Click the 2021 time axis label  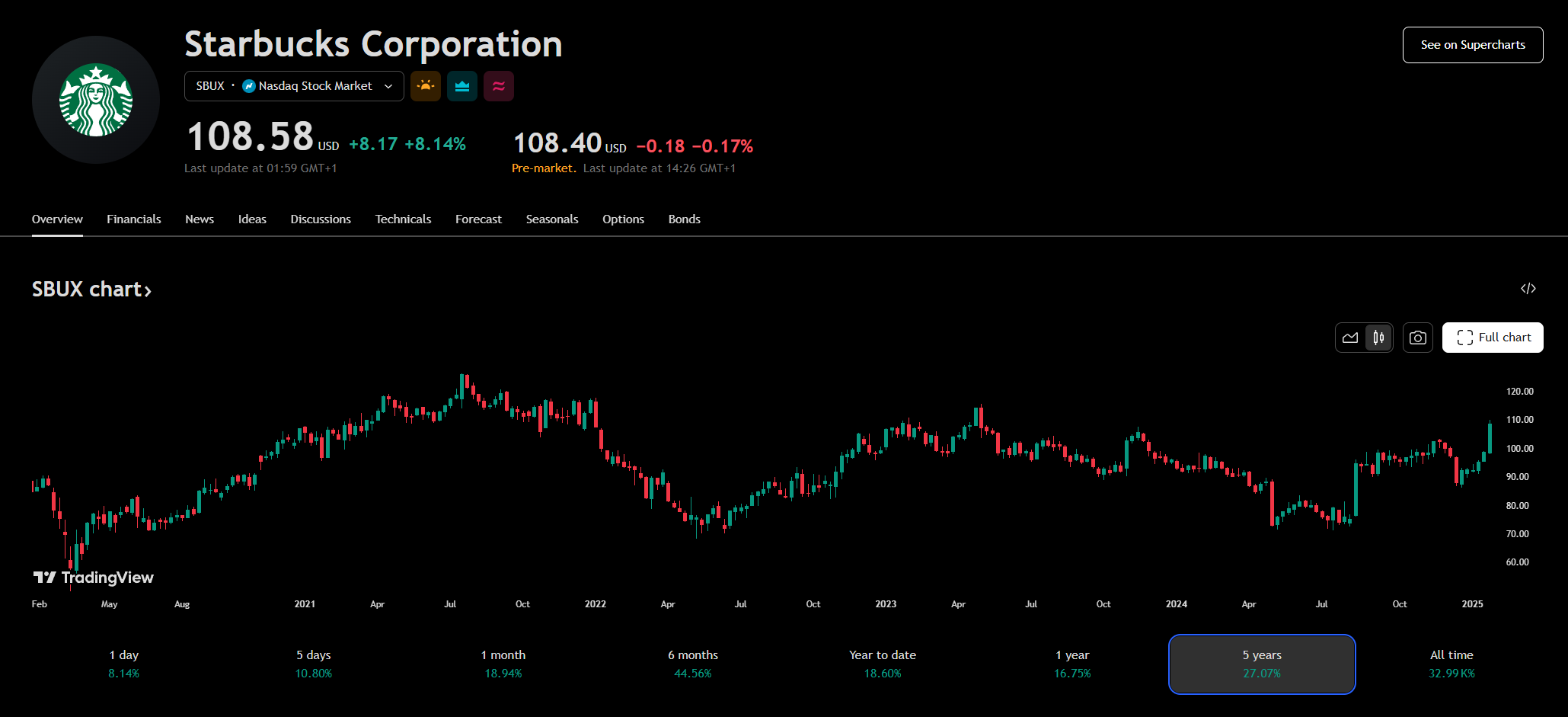[305, 604]
